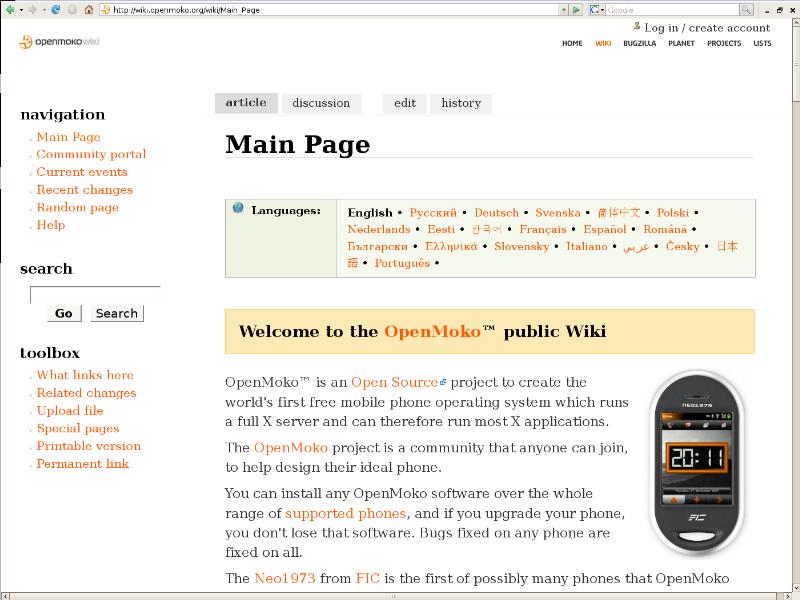Open PROJECTS in the top site menu
Viewport: 800px width, 600px height.
[x=724, y=43]
